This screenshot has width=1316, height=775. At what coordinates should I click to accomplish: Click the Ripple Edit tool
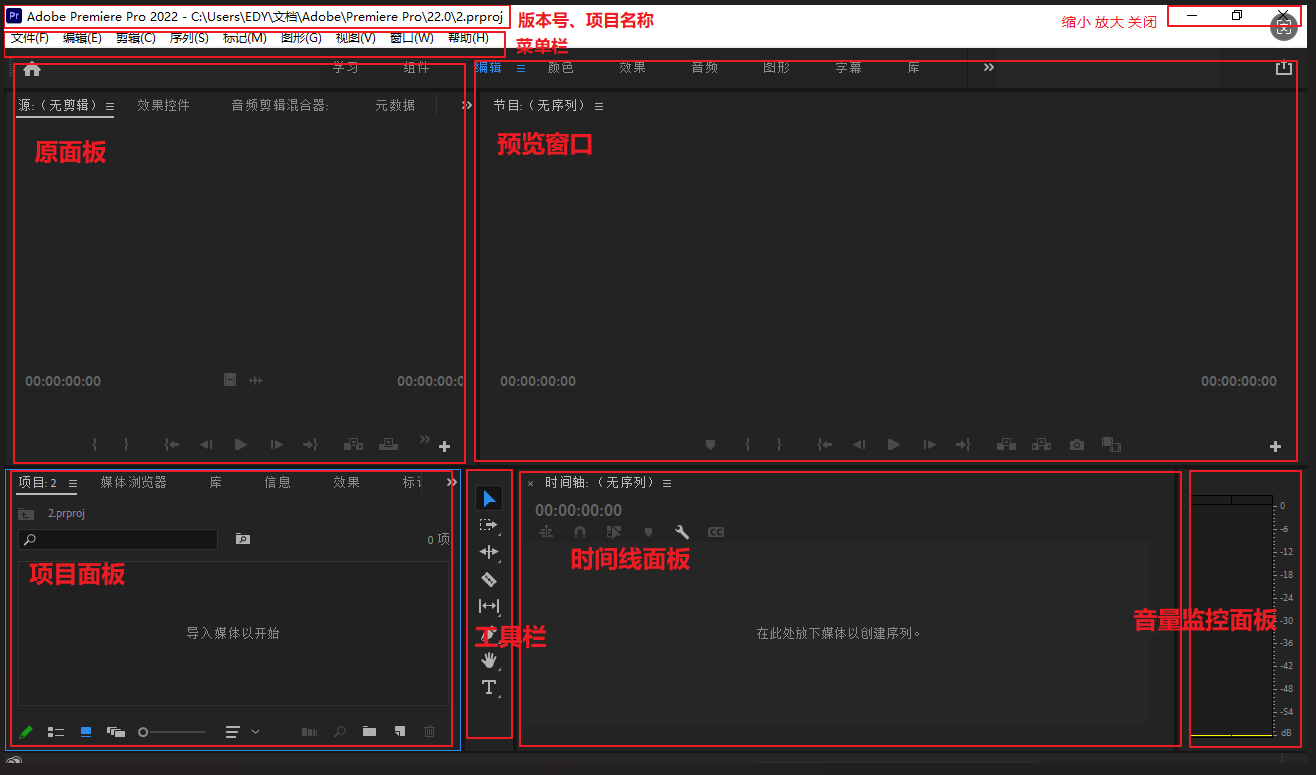[x=488, y=552]
